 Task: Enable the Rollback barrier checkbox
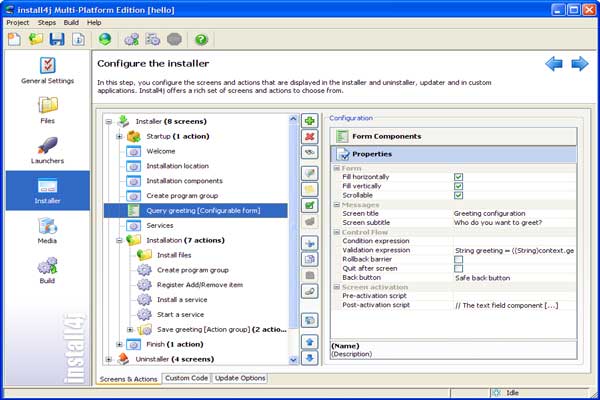click(458, 259)
